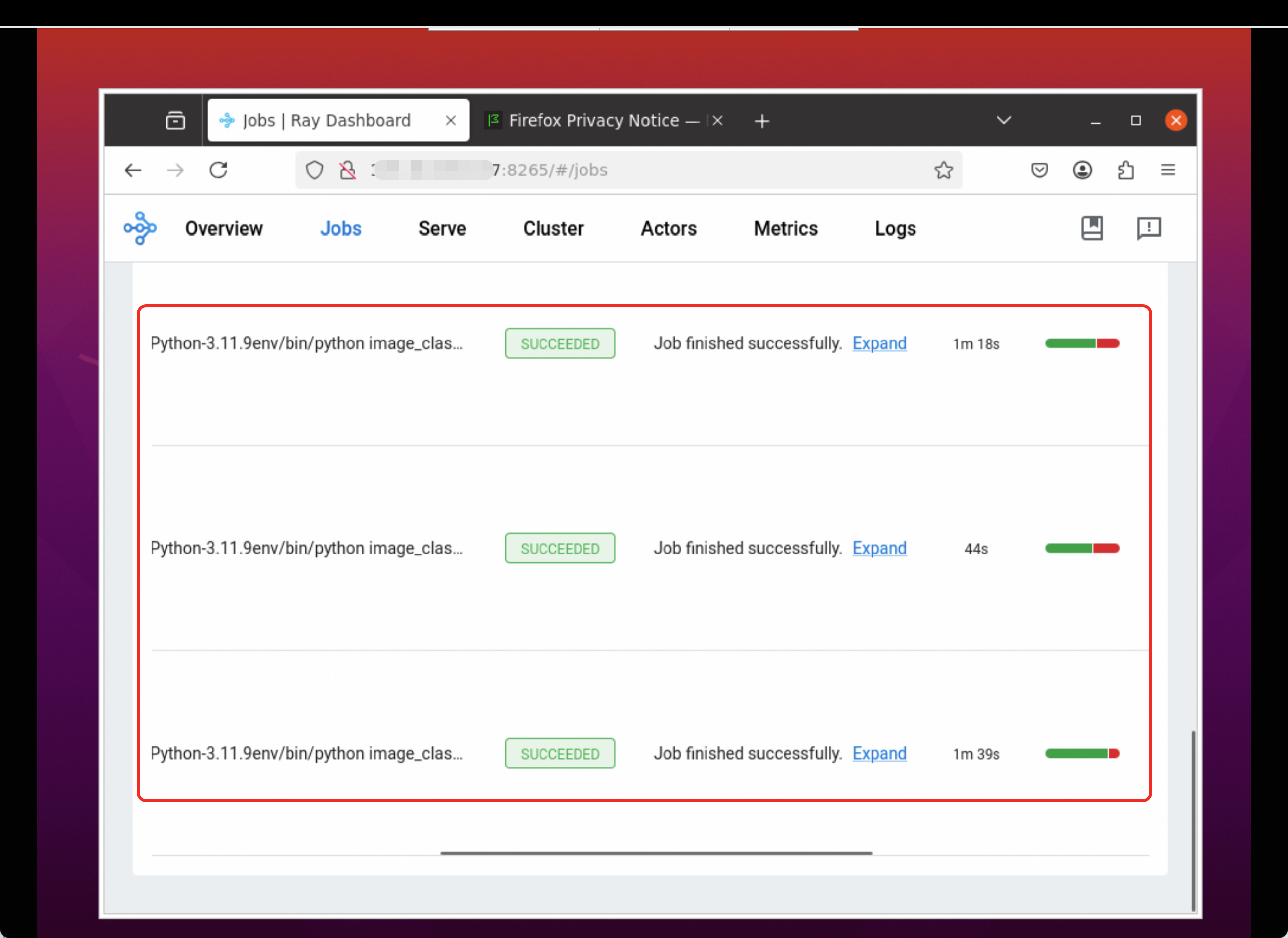Click the horizontal scrollbar below the table
The width and height of the screenshot is (1288, 938).
click(656, 853)
